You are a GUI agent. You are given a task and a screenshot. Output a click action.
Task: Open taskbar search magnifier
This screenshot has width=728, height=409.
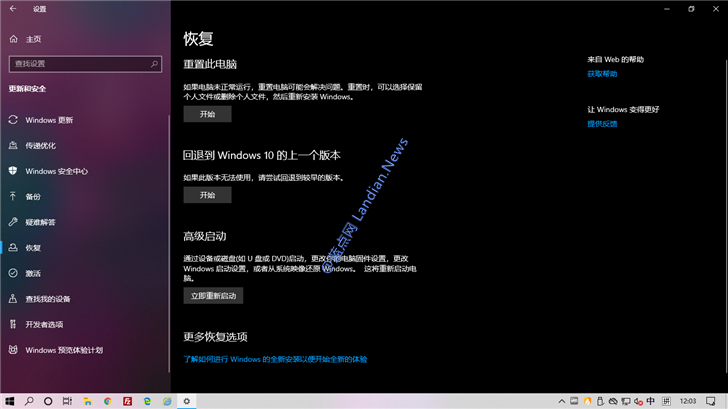(x=29, y=401)
